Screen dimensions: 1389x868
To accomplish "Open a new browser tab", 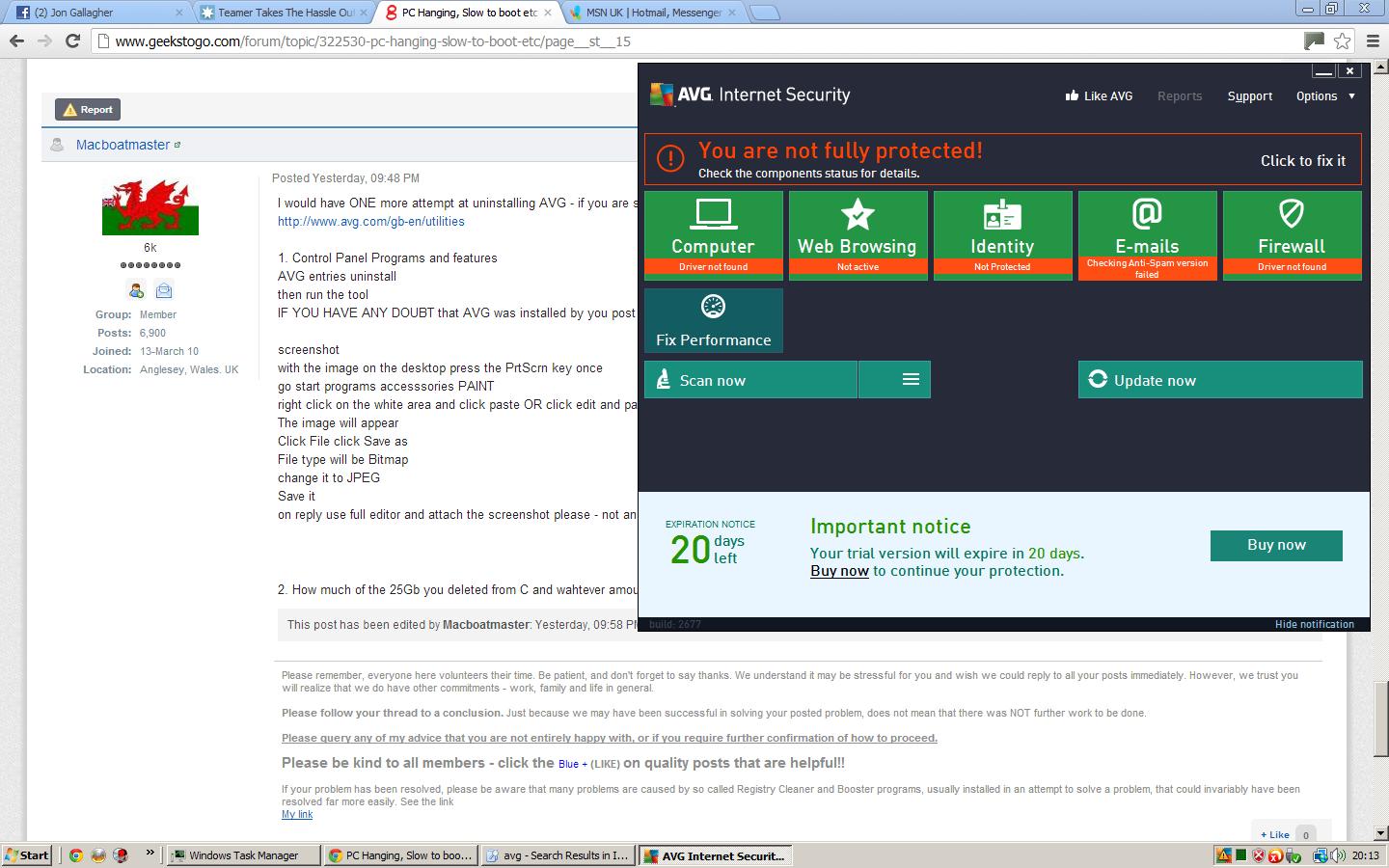I will [x=764, y=13].
